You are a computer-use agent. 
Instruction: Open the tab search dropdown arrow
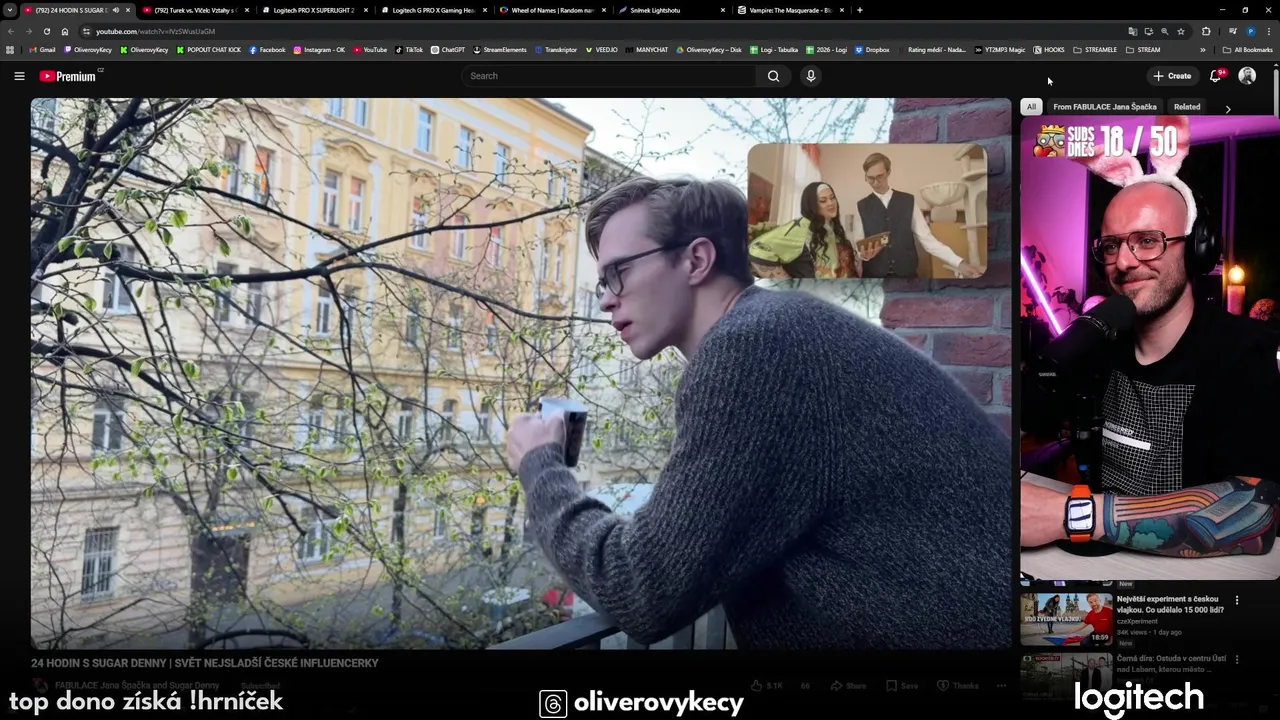coord(10,10)
